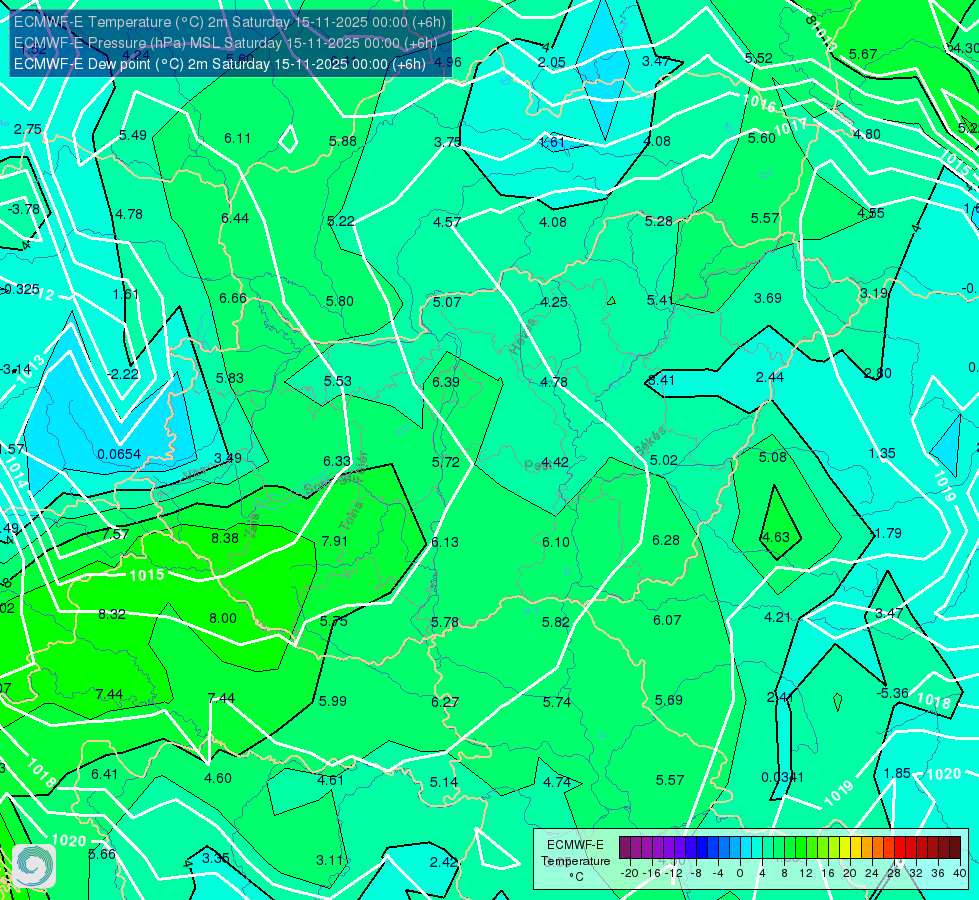Select the ECMWF-E Pressure MSL layer title
Viewport: 979px width, 900px height.
click(x=225, y=43)
